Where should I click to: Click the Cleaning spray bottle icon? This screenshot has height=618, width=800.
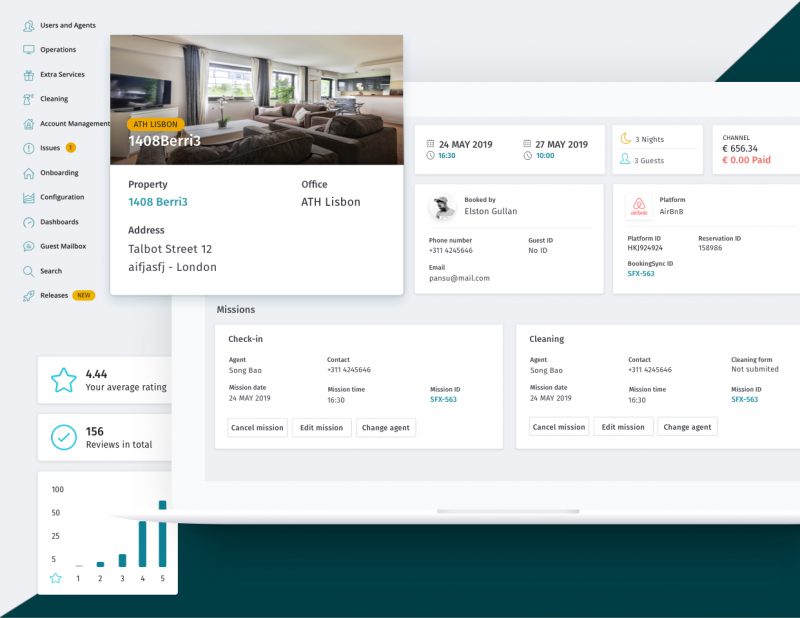point(29,99)
